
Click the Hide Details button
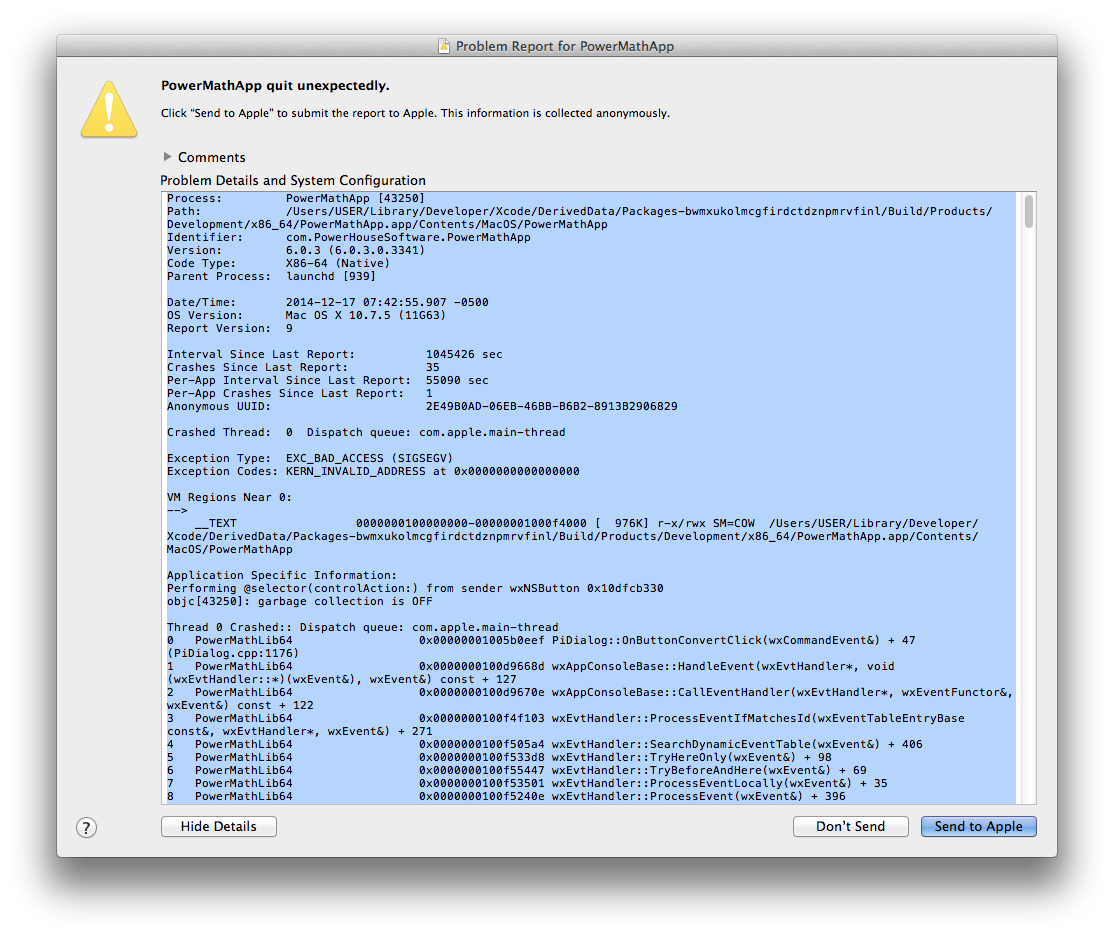pos(219,827)
